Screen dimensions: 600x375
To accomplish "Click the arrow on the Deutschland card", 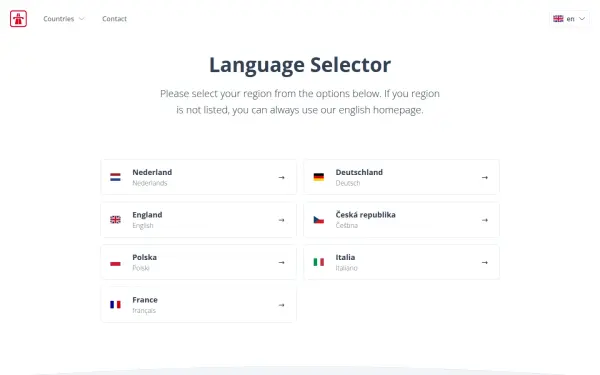I will (x=485, y=178).
